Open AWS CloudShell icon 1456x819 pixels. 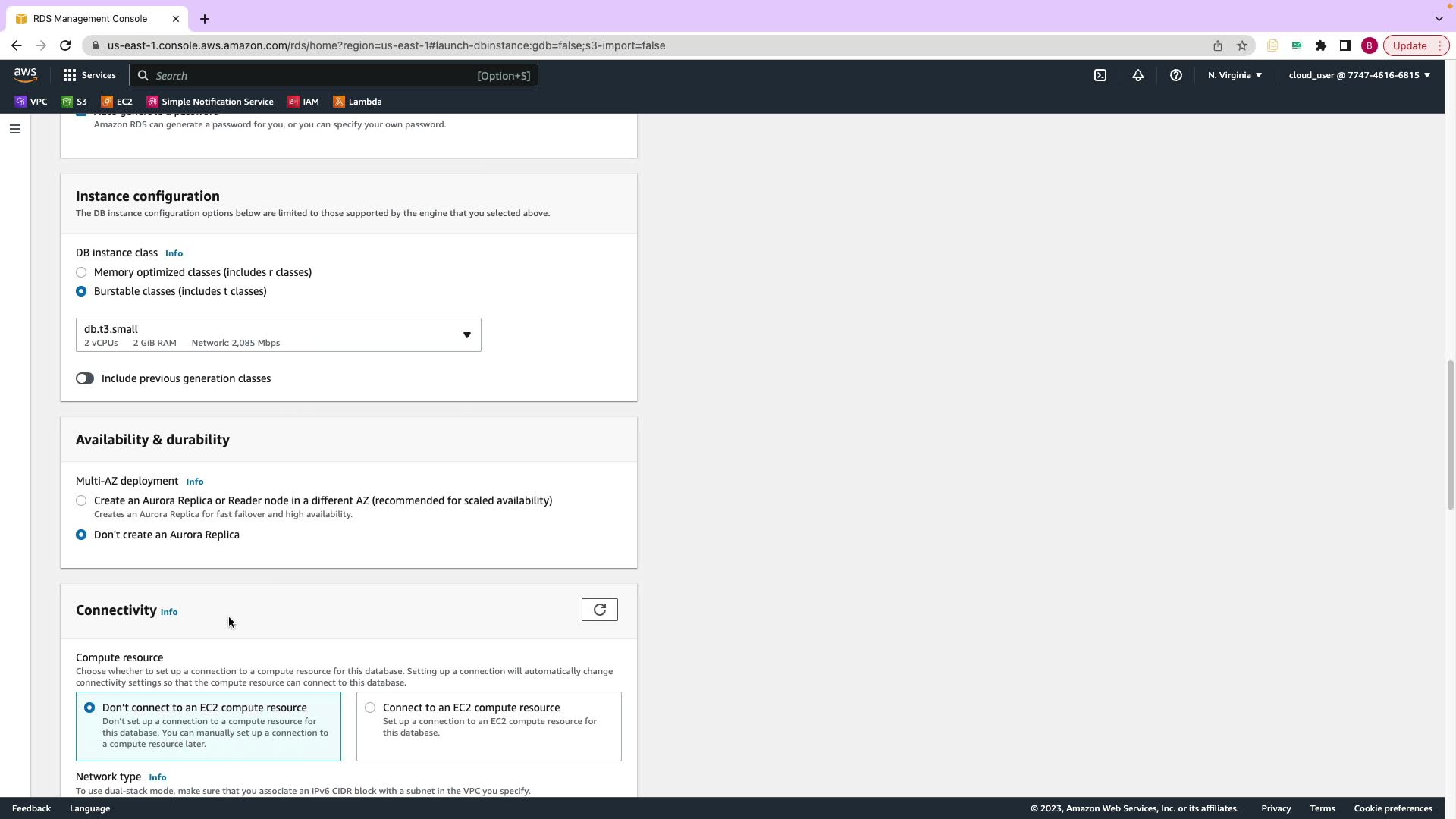pyautogui.click(x=1100, y=75)
